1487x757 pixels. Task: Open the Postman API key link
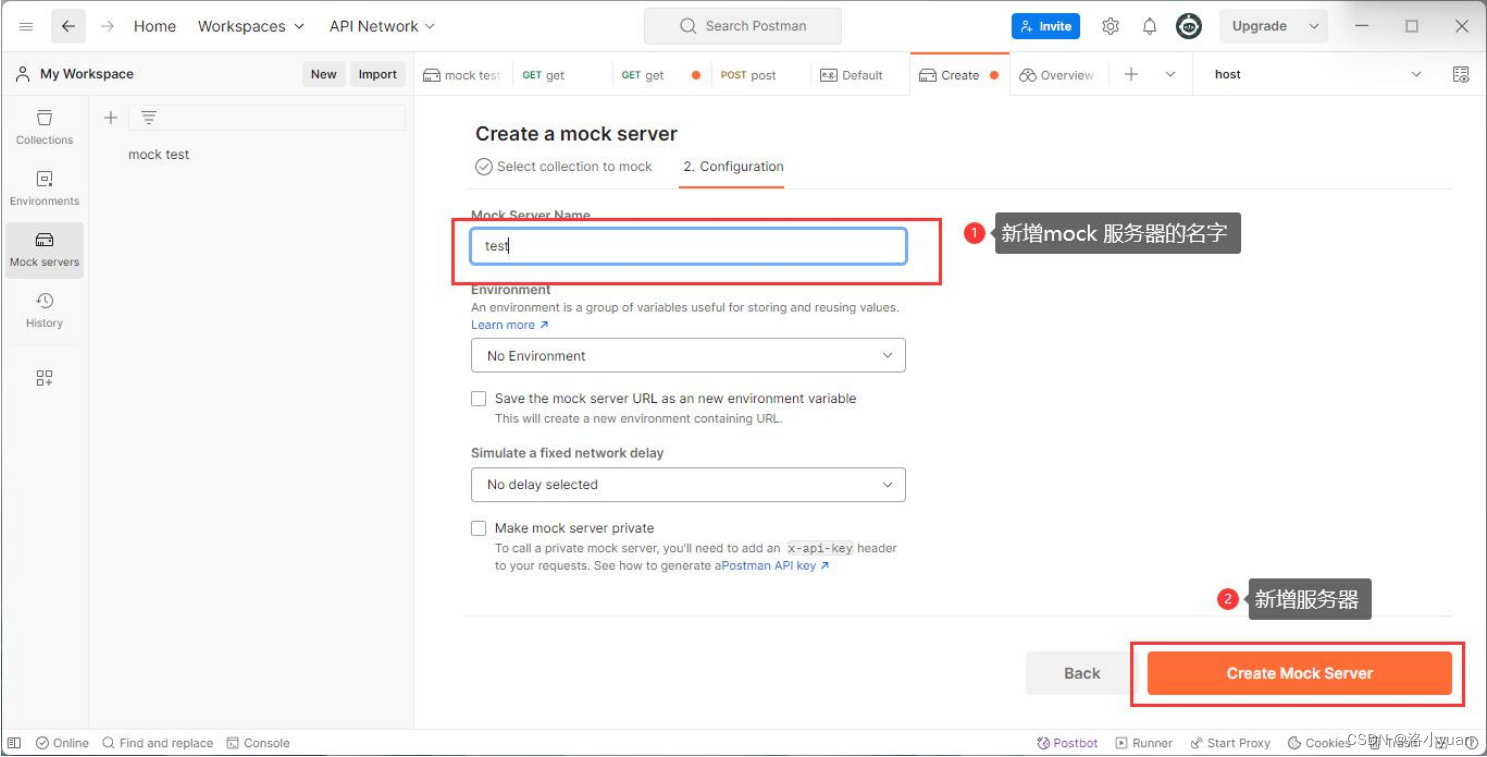click(775, 566)
